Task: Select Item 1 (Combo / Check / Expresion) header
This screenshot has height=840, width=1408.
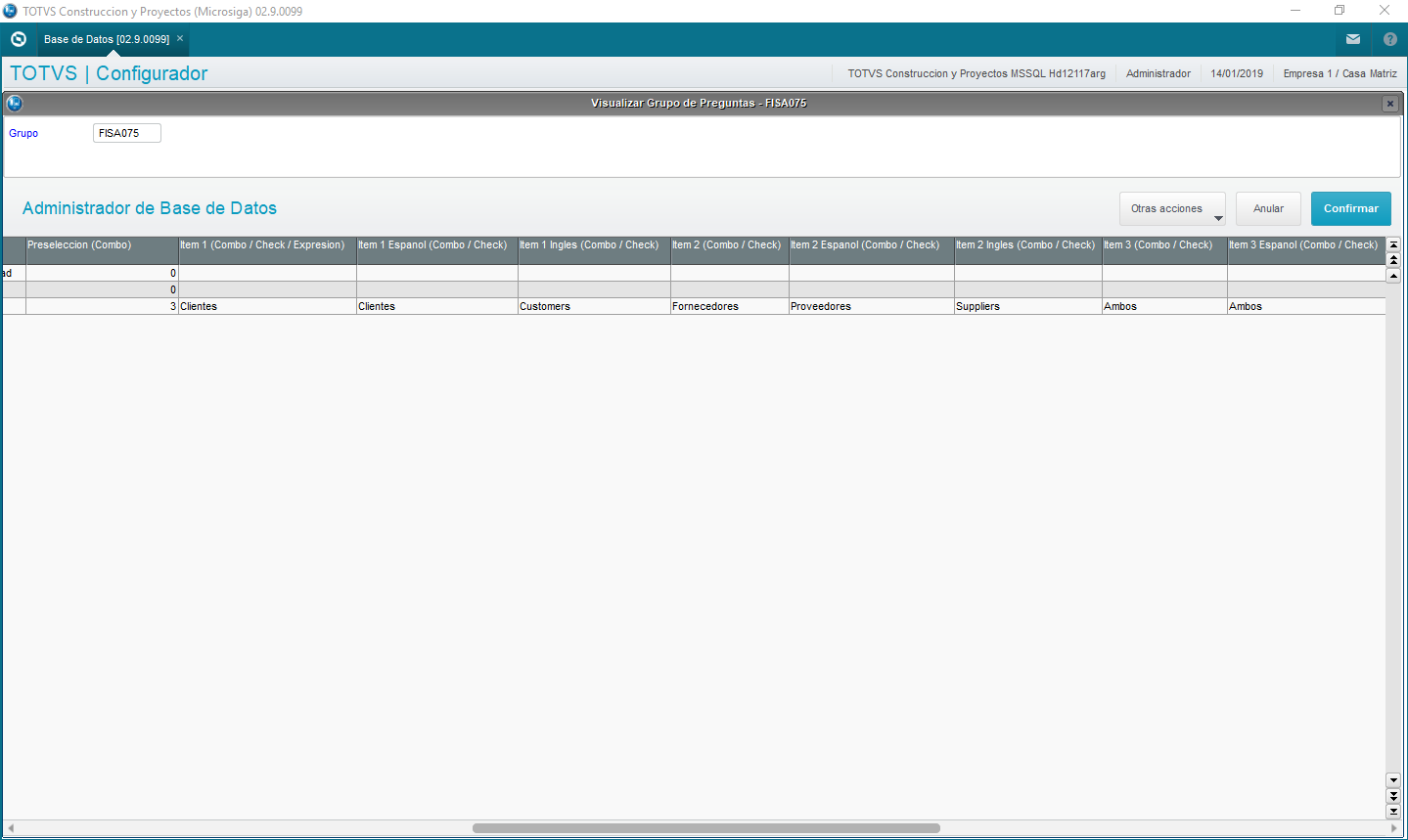Action: 267,250
